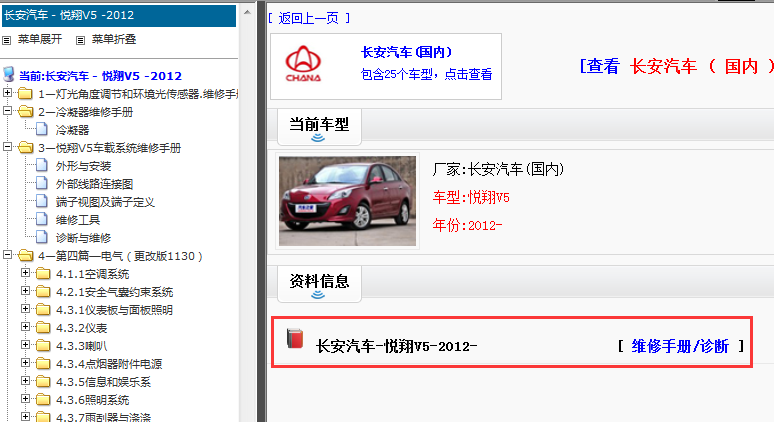Click the 厂家:长安汽车(国内) text

[x=499, y=170]
